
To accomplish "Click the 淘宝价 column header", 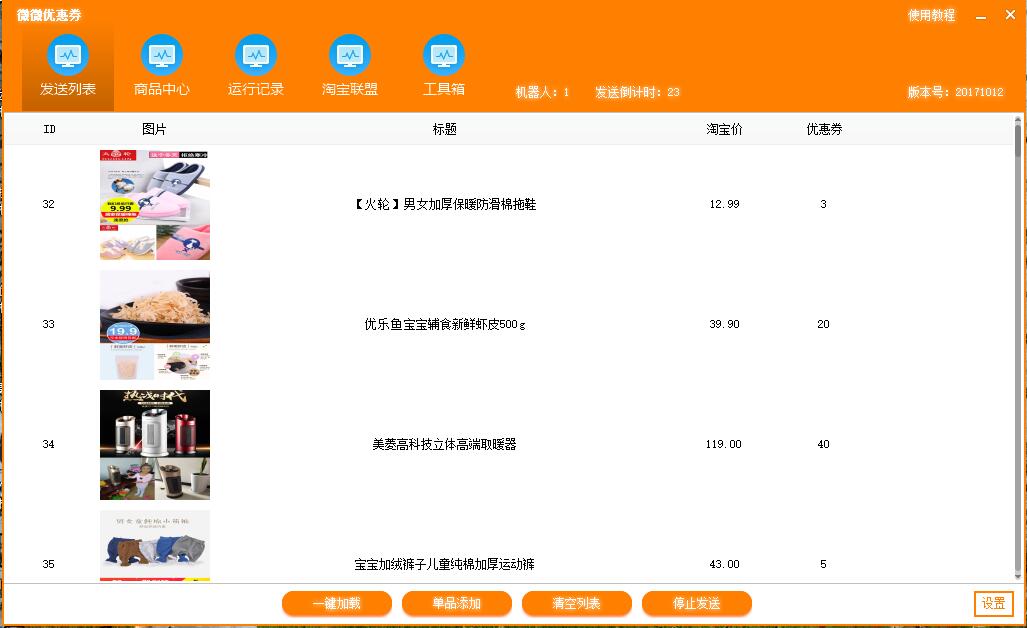I will click(722, 128).
